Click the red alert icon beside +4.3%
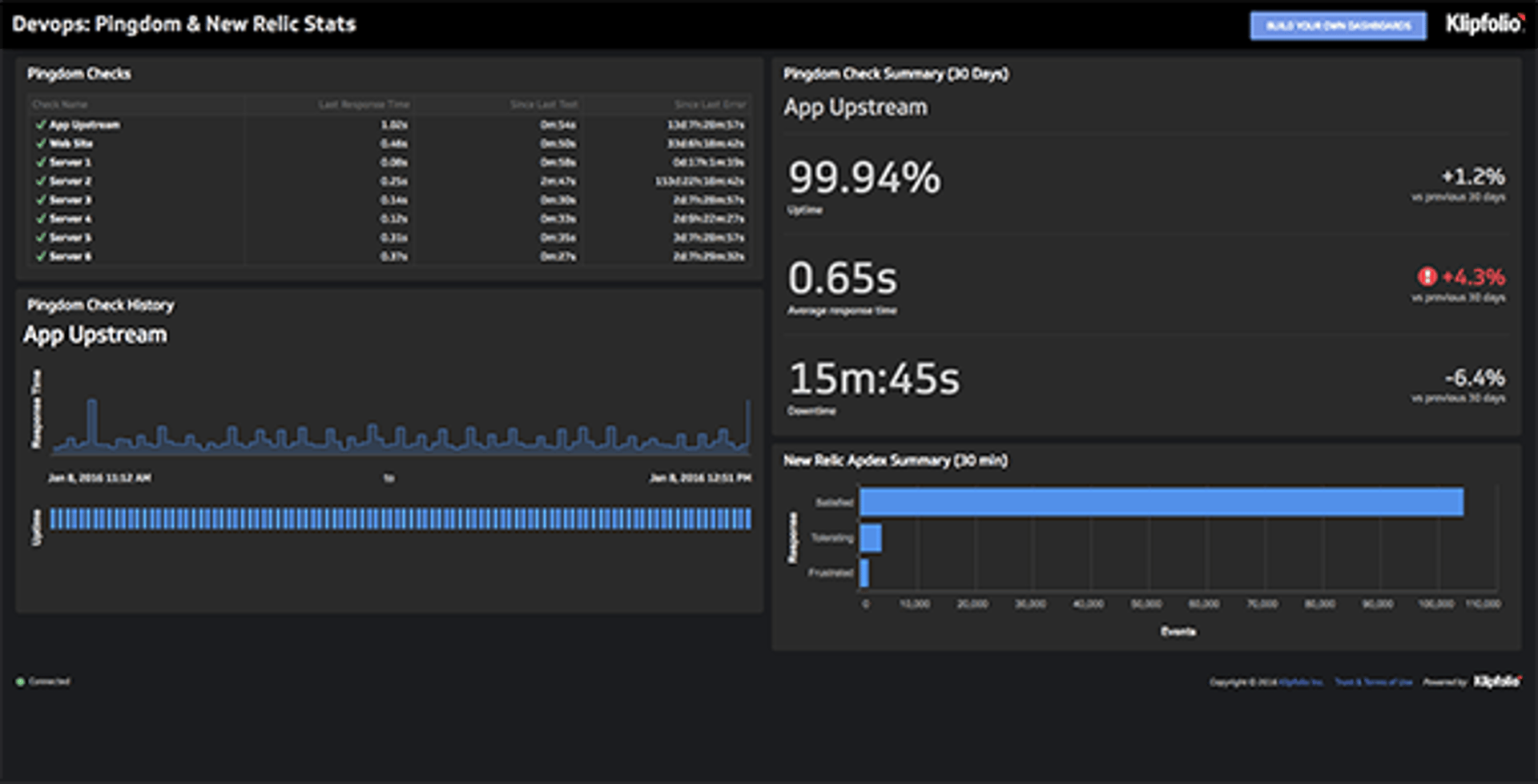The width and height of the screenshot is (1538, 784). (1427, 277)
